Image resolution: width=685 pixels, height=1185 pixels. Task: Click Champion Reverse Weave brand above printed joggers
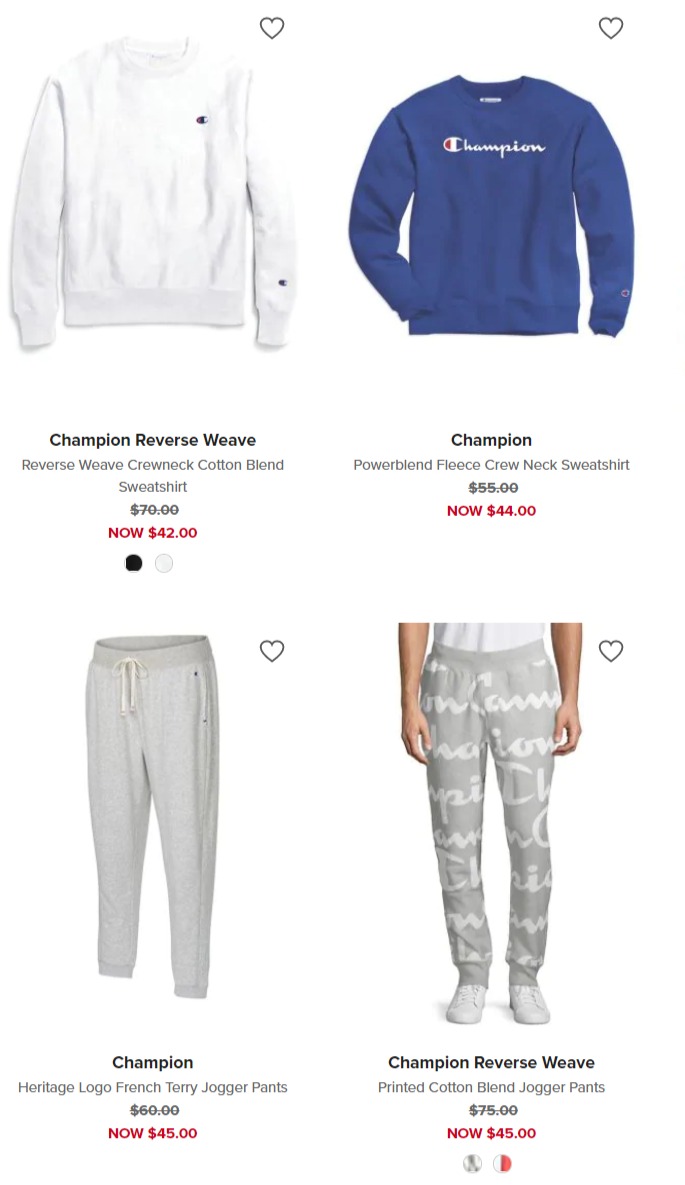click(491, 1063)
